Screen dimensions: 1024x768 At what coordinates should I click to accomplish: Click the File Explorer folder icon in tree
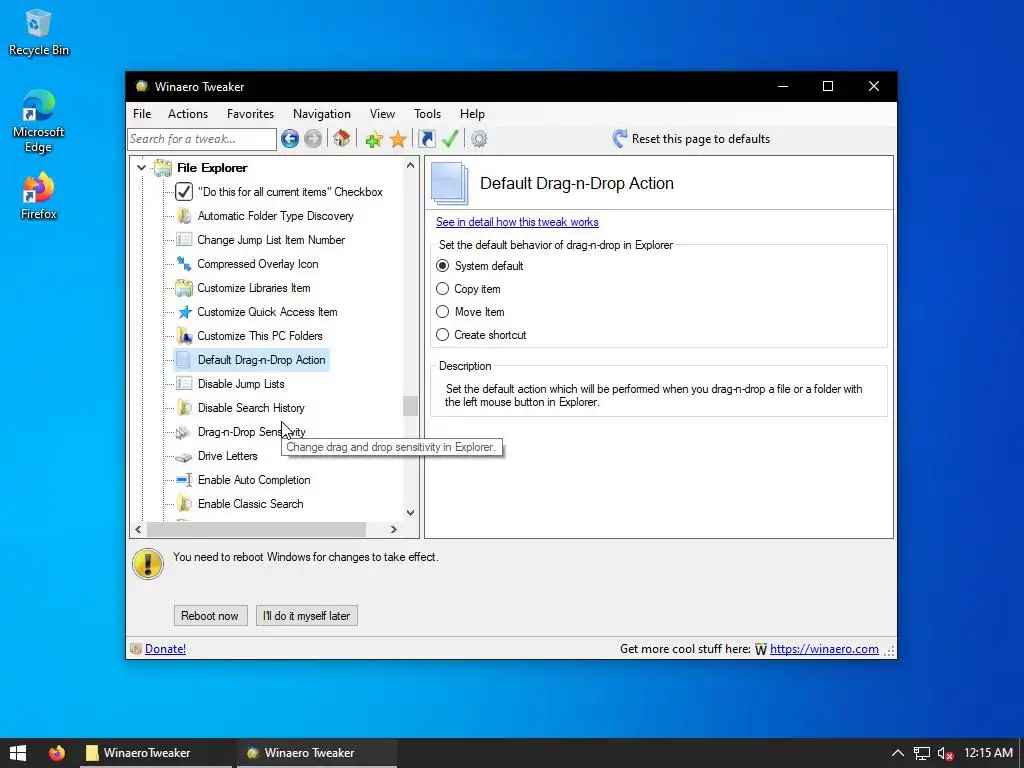[163, 168]
